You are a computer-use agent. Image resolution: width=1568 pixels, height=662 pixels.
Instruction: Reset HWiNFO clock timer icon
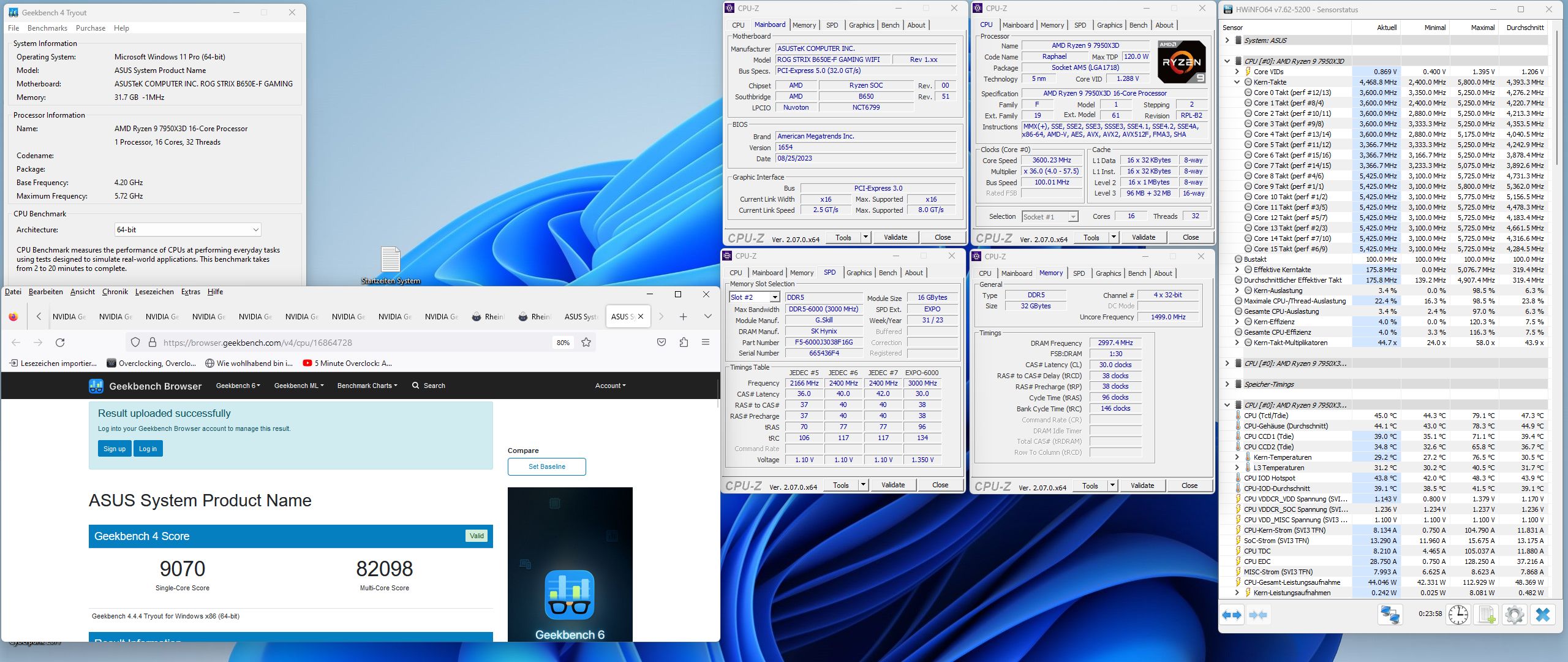[1458, 614]
